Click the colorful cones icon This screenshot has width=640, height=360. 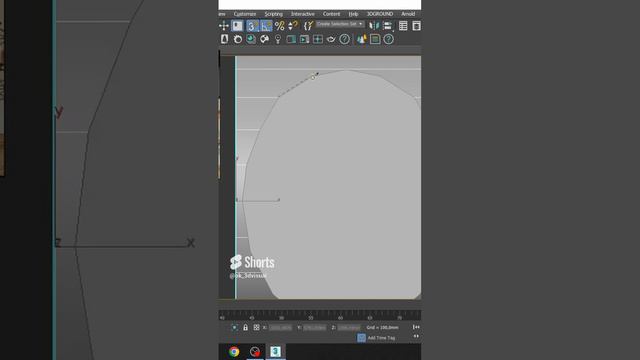coord(362,39)
